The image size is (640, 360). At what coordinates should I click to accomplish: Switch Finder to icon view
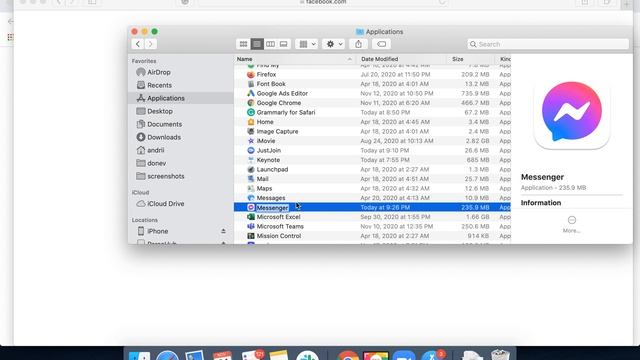click(x=243, y=44)
